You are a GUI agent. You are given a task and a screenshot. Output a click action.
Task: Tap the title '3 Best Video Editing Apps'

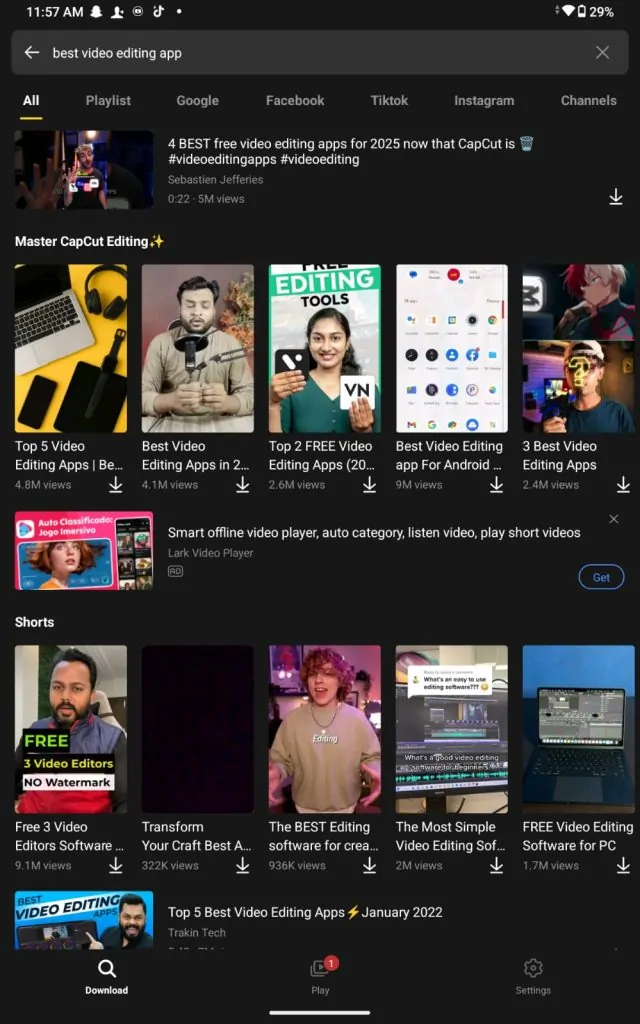pos(560,455)
